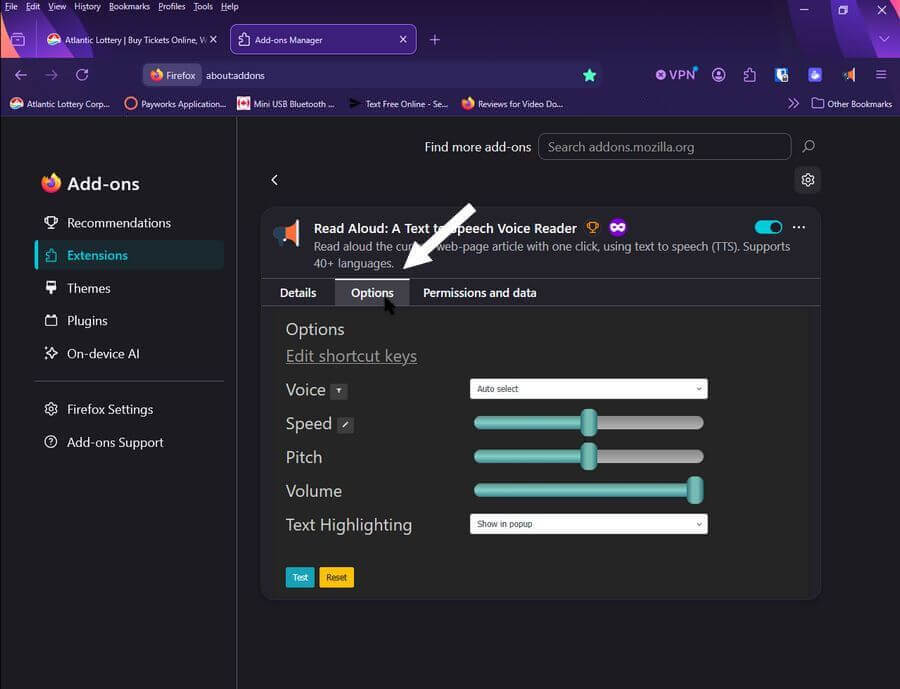Click the purple square extension toolbar icon
This screenshot has height=689, width=900.
click(x=815, y=75)
